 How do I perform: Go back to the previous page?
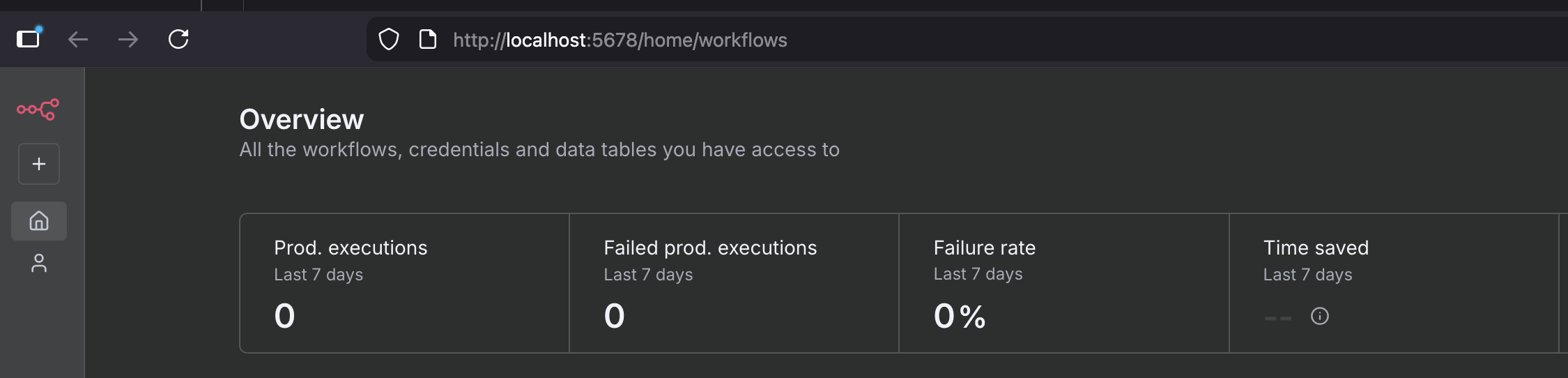coord(78,40)
